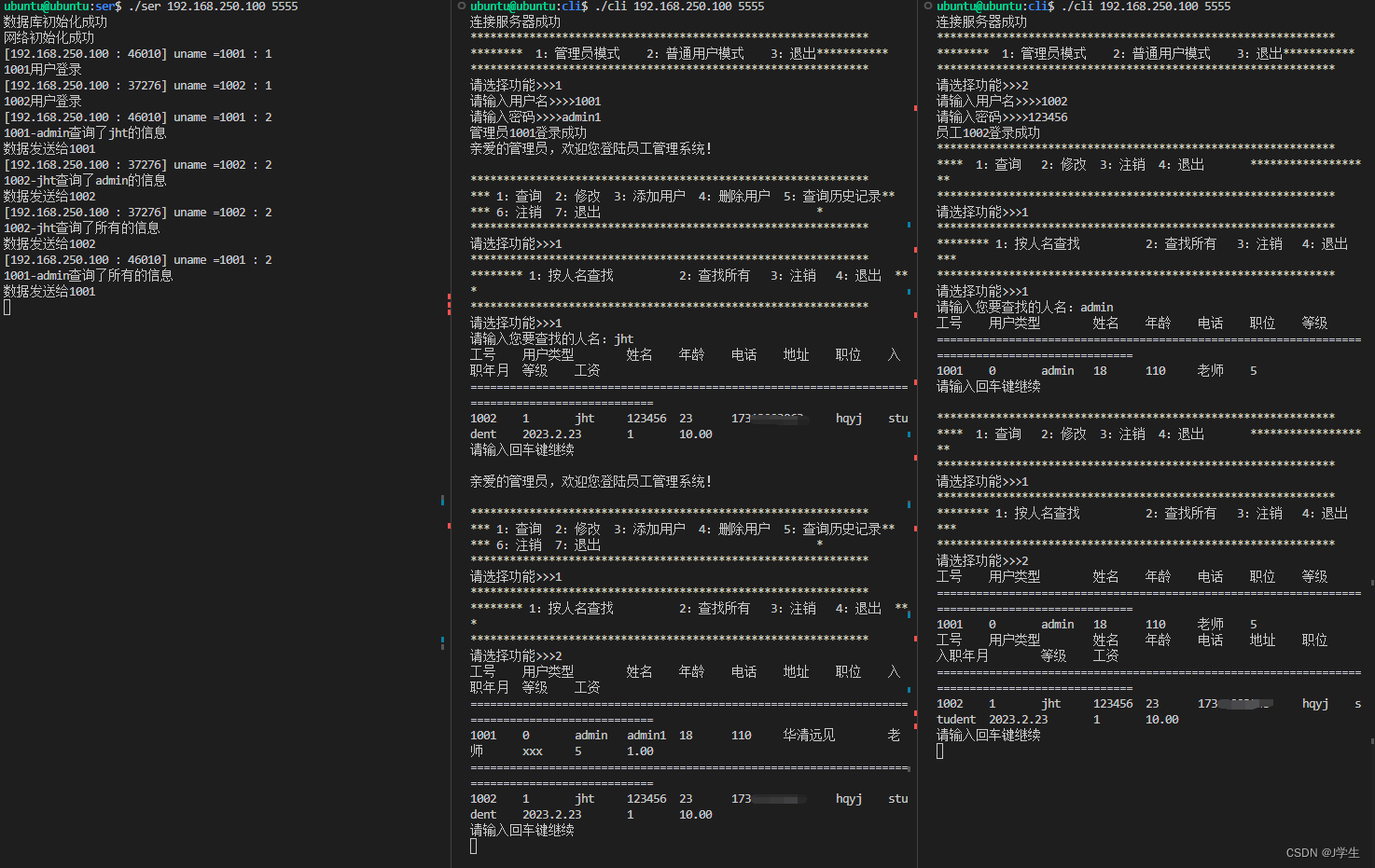Click the command decoration circle in right terminal

pyautogui.click(x=928, y=7)
